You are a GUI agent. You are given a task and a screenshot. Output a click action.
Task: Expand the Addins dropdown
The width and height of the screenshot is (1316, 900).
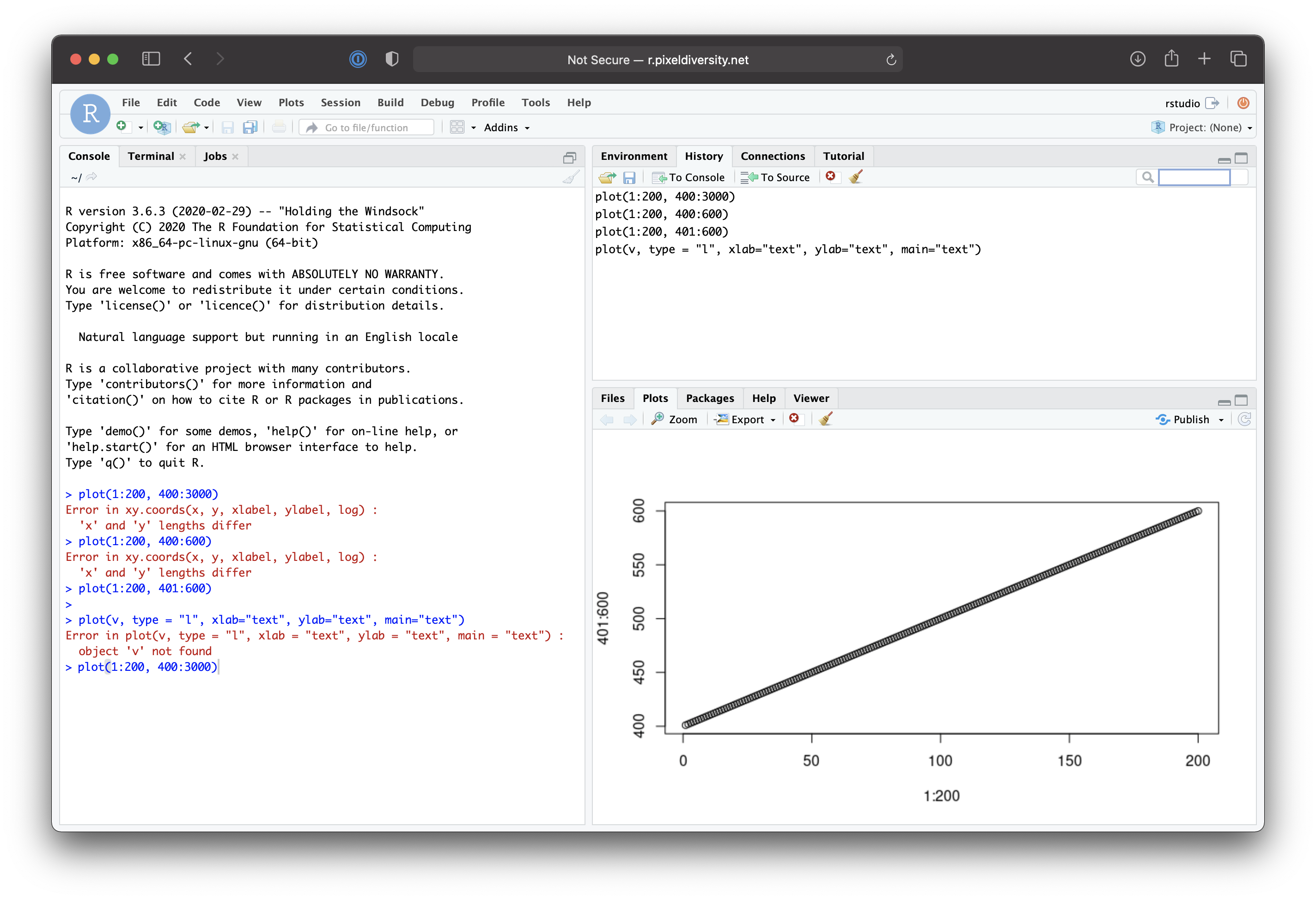point(507,128)
